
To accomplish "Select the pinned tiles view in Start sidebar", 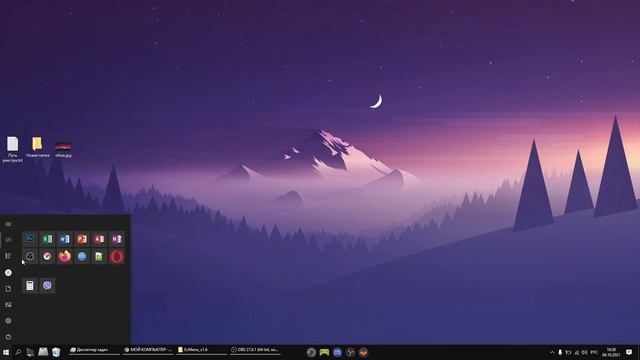I will point(8,240).
